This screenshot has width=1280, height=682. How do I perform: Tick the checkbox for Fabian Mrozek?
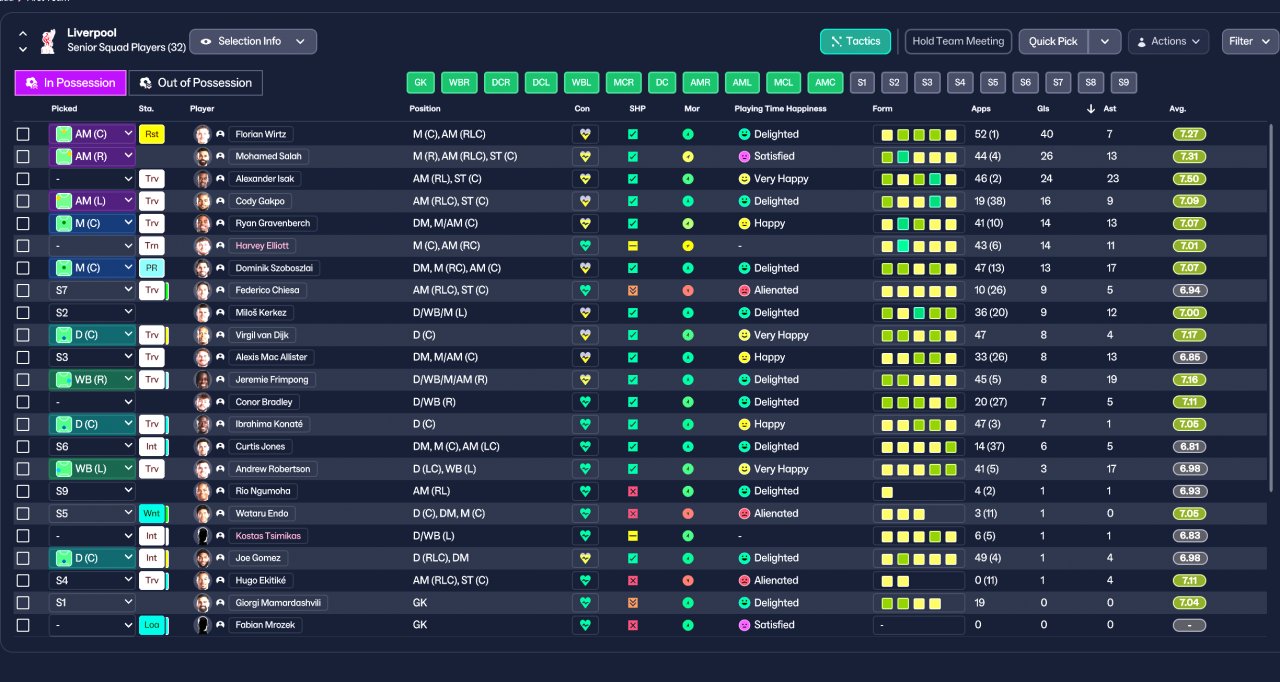pos(23,625)
